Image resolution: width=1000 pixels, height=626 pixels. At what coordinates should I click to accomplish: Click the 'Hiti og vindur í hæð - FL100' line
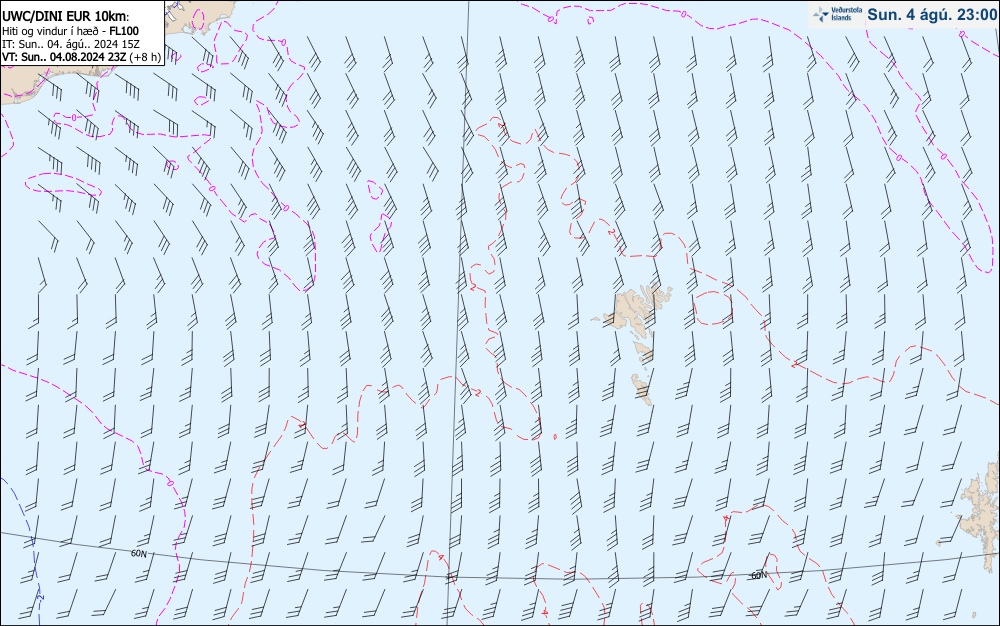pos(70,31)
